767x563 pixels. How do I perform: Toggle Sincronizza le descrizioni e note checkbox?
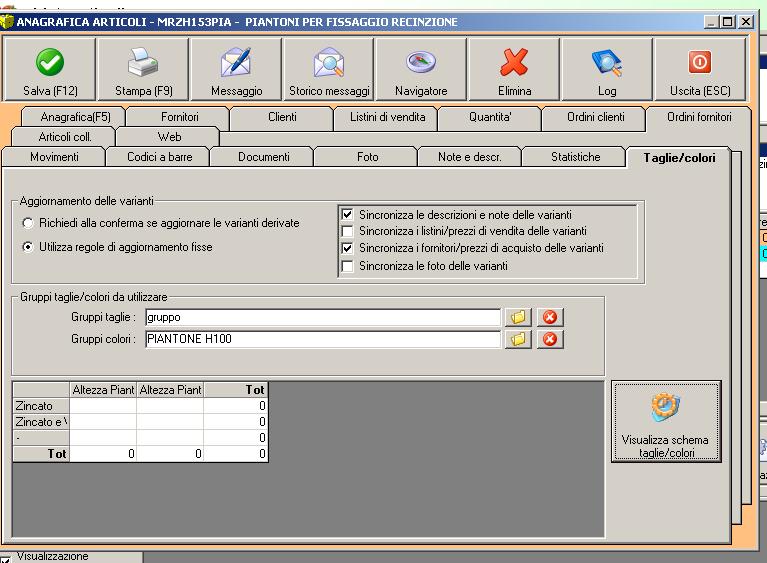pos(347,215)
